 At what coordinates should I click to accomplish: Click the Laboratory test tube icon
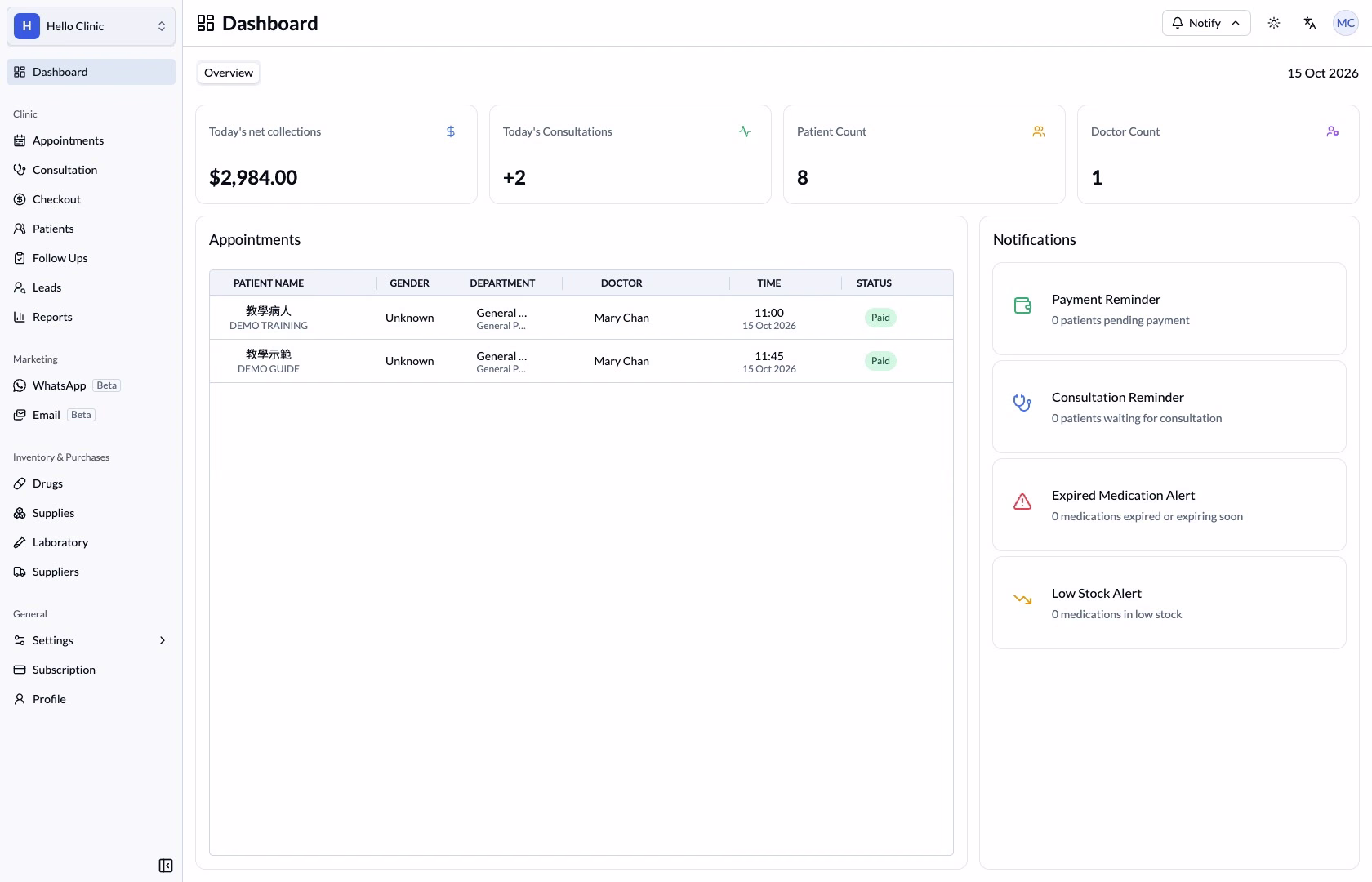(x=20, y=542)
